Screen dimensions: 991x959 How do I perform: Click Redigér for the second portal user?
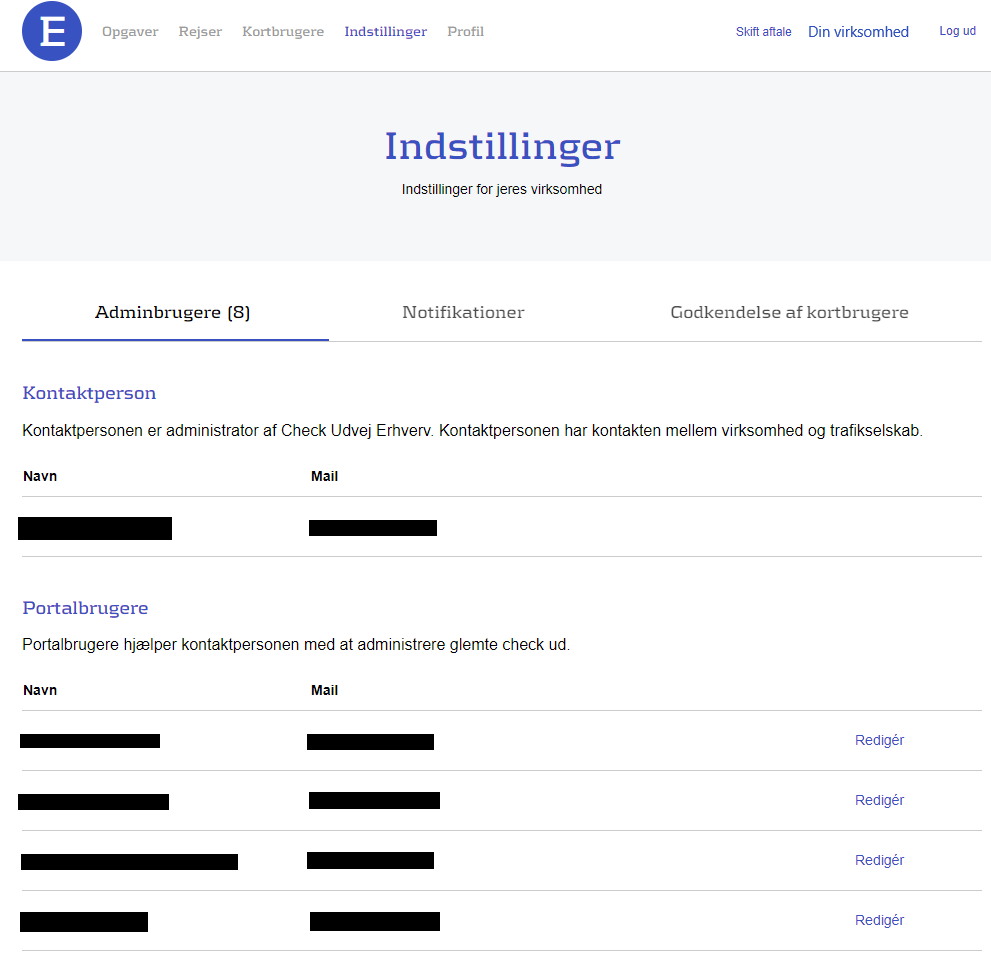(879, 801)
